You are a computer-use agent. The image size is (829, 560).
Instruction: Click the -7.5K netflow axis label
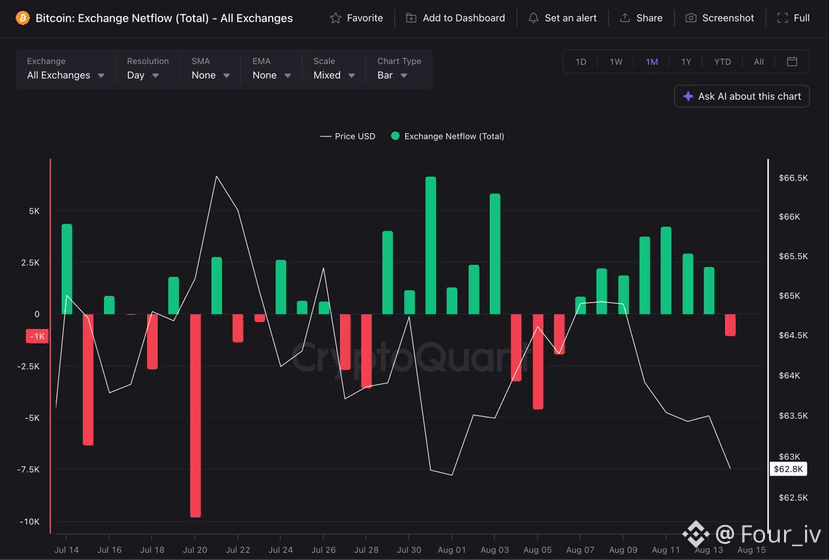click(x=29, y=470)
